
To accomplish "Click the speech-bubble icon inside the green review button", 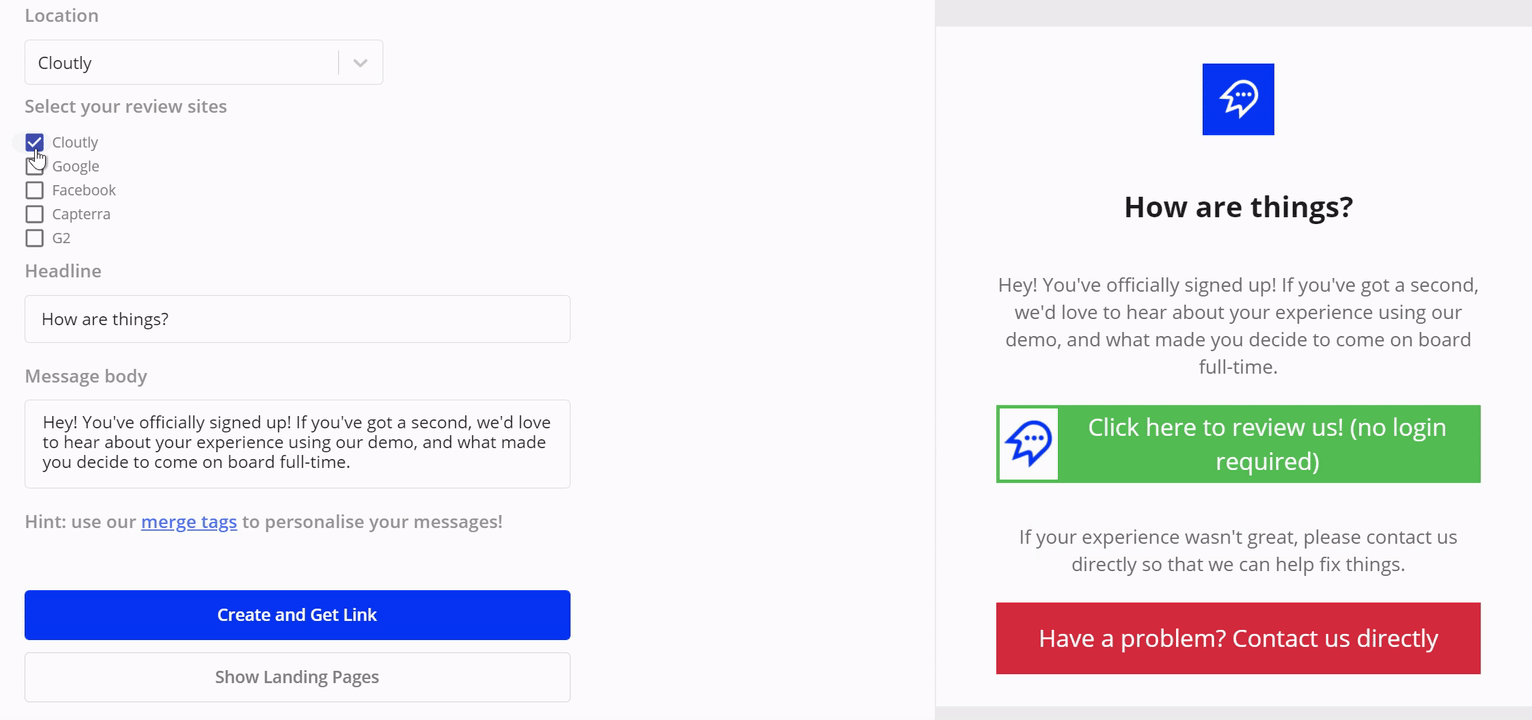I will pyautogui.click(x=1030, y=443).
